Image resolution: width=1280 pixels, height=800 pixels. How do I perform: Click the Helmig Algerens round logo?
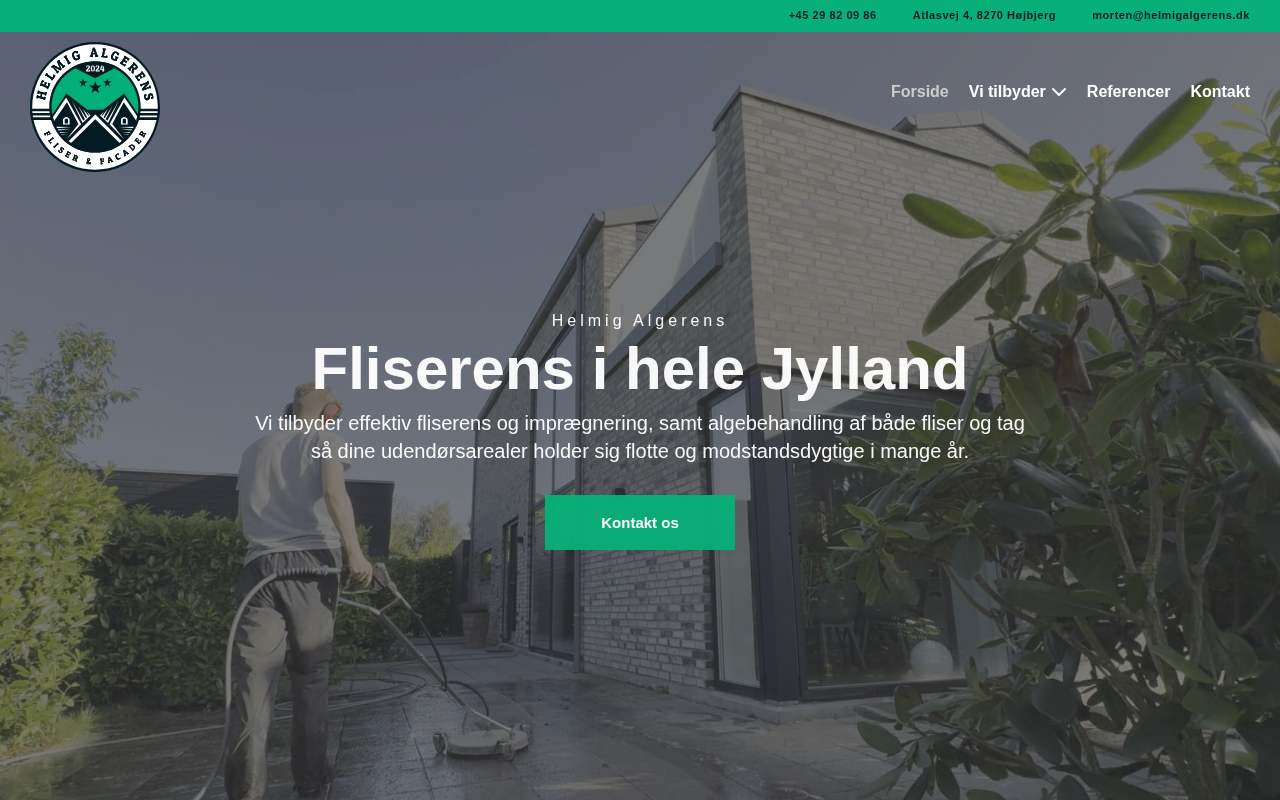tap(95, 107)
